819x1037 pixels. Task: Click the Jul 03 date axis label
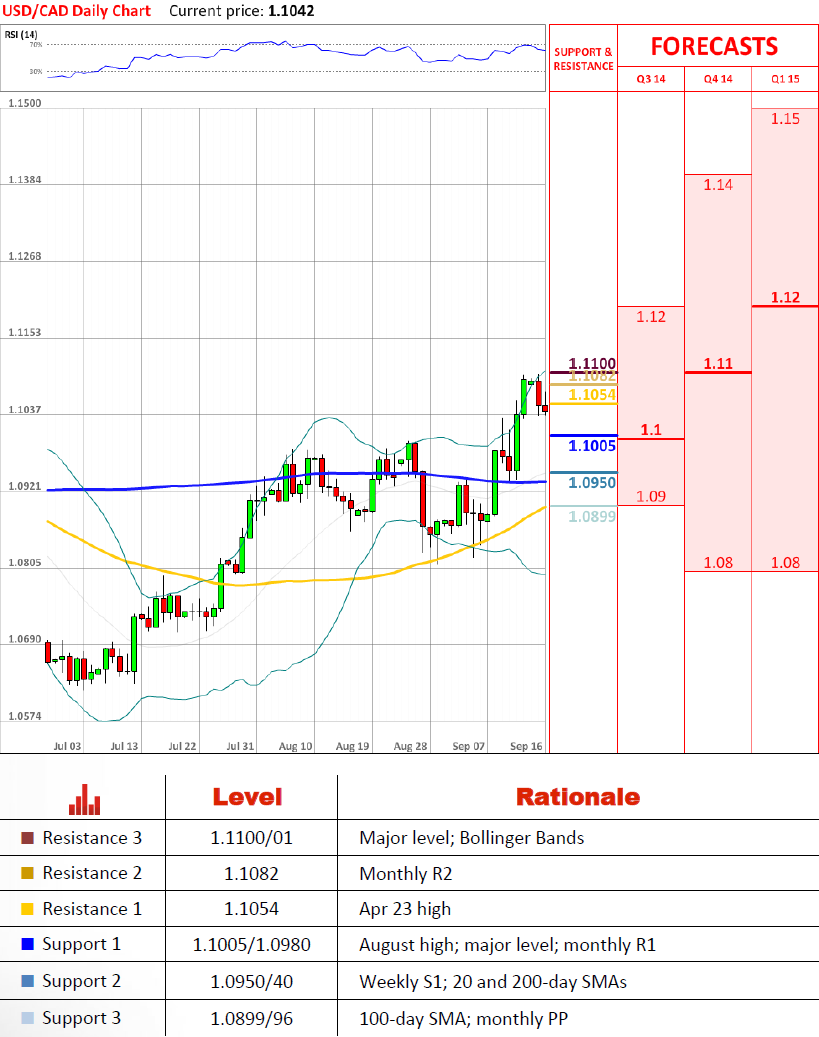click(x=67, y=746)
